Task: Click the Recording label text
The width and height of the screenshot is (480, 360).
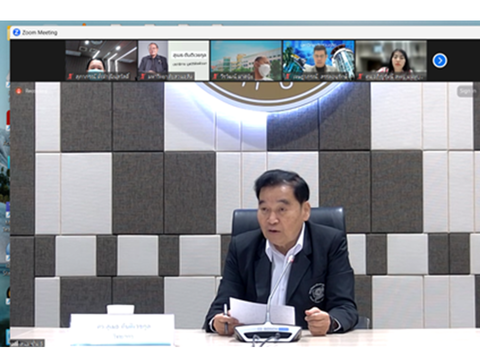Action: click(35, 91)
